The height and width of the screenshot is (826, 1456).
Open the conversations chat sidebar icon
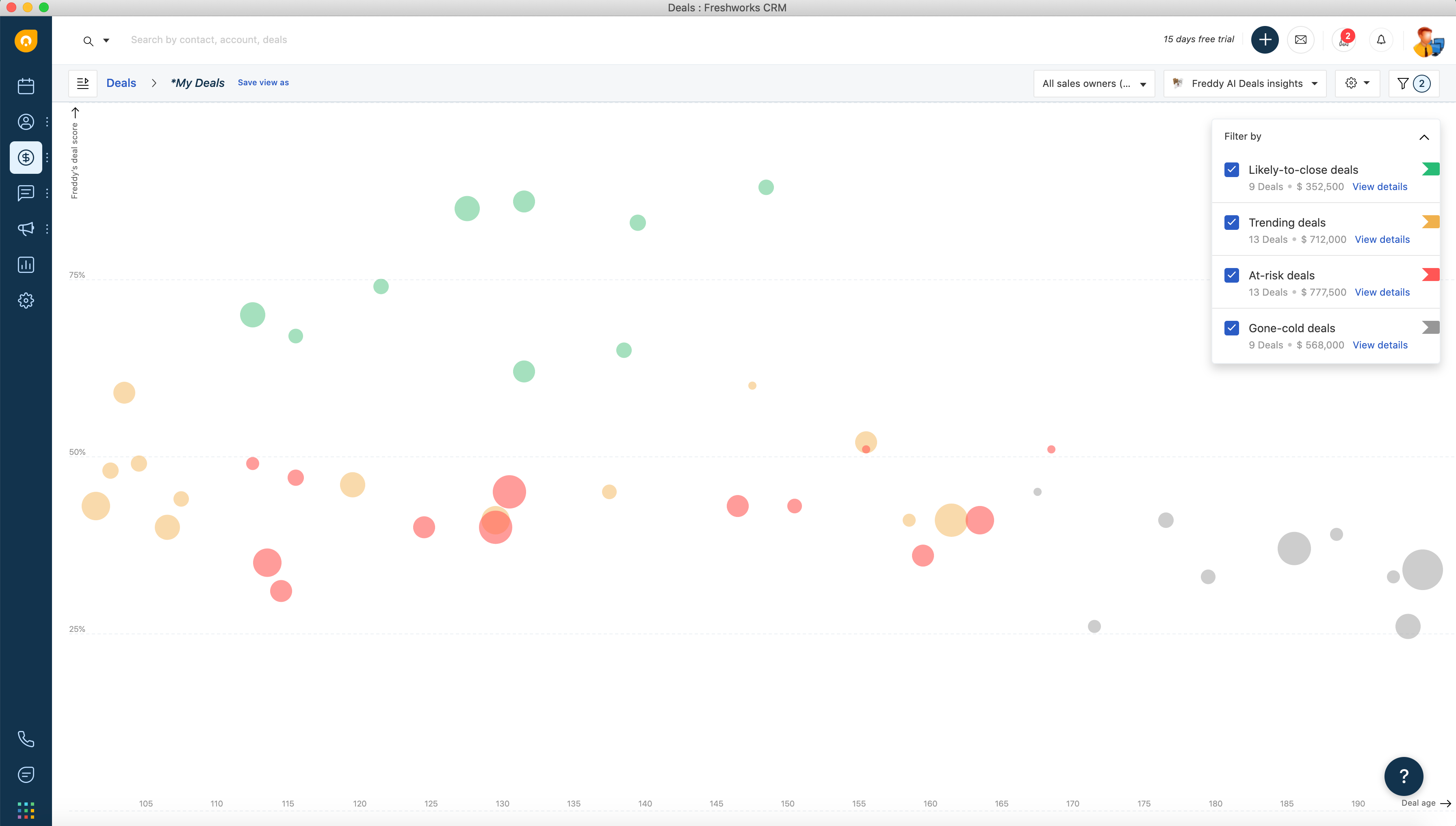point(26,193)
